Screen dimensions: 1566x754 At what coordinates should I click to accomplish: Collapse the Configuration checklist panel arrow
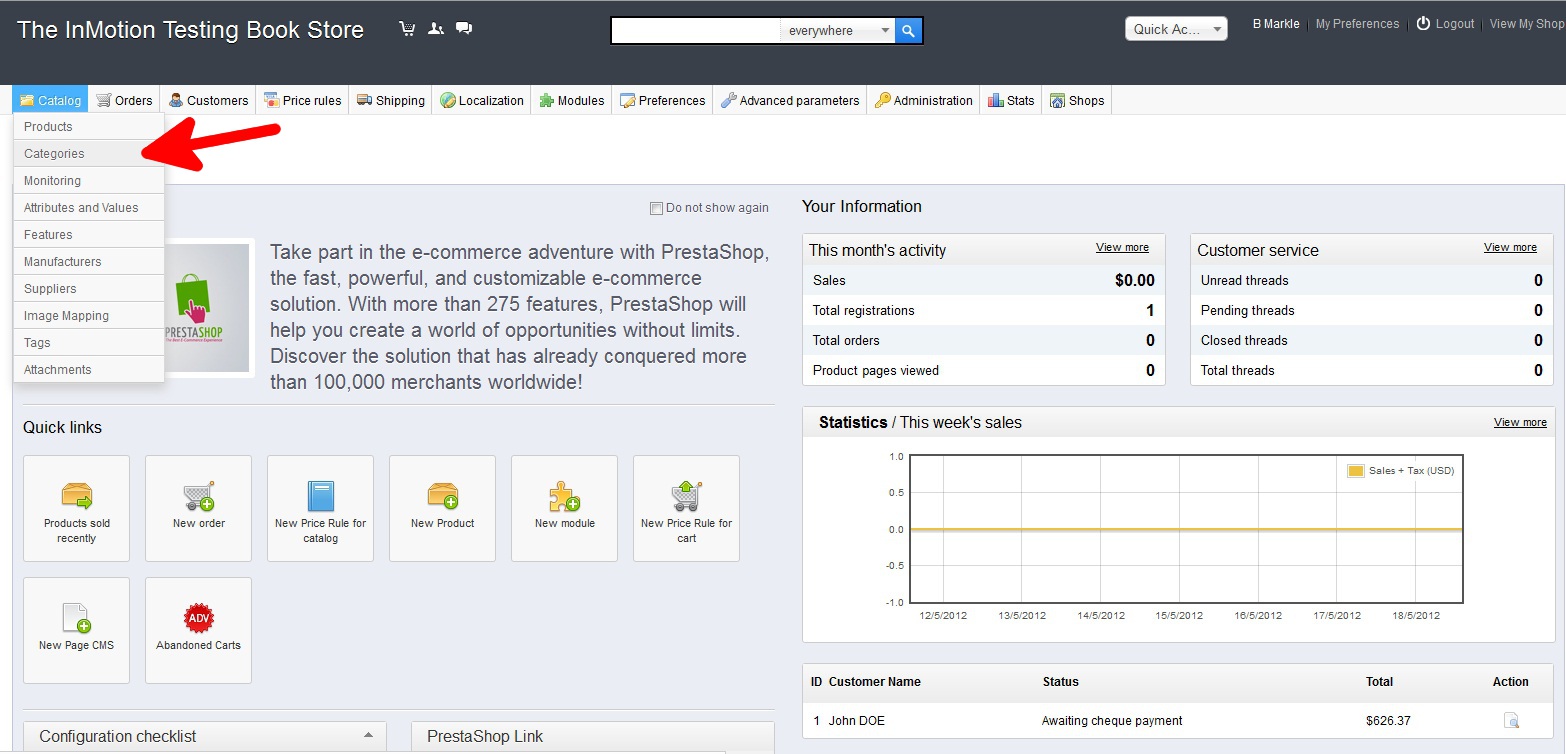(368, 735)
